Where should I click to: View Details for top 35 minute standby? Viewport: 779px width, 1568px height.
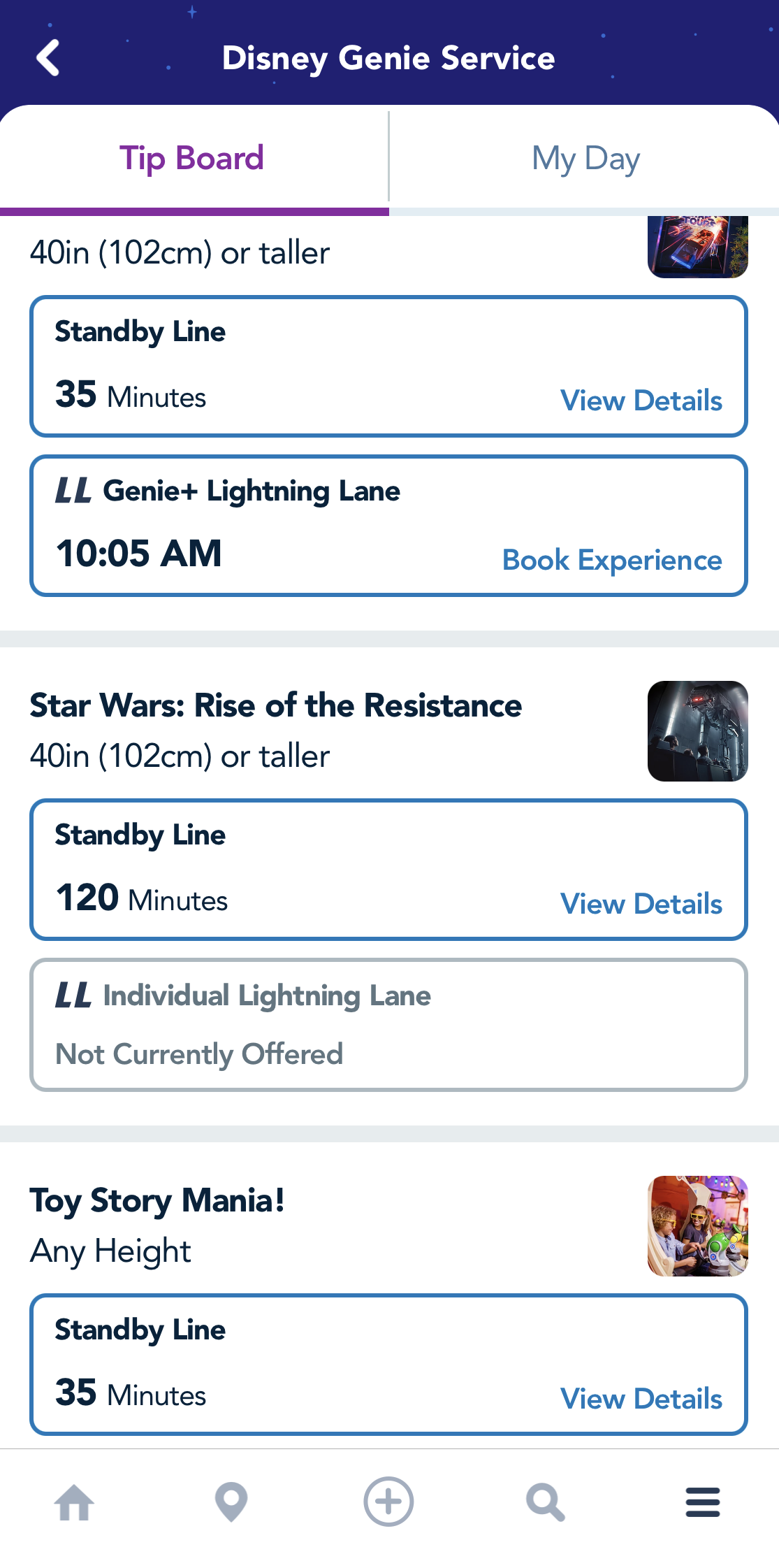pyautogui.click(x=641, y=401)
